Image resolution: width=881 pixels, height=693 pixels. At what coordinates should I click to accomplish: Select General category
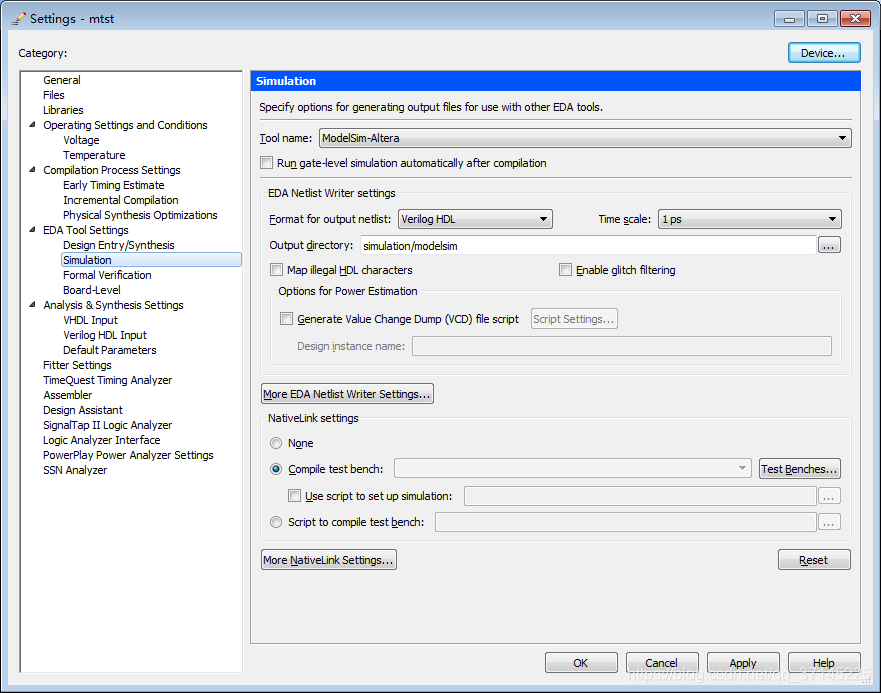coord(62,80)
